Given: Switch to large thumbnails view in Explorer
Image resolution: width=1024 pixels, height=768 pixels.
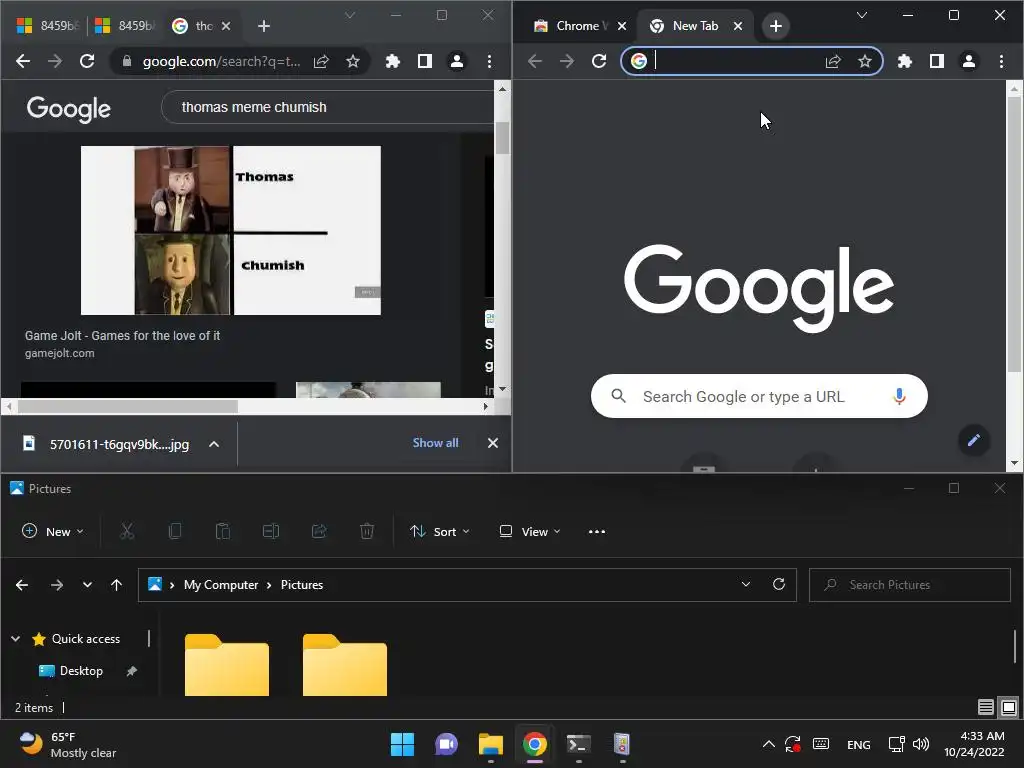Looking at the screenshot, I should point(1009,707).
